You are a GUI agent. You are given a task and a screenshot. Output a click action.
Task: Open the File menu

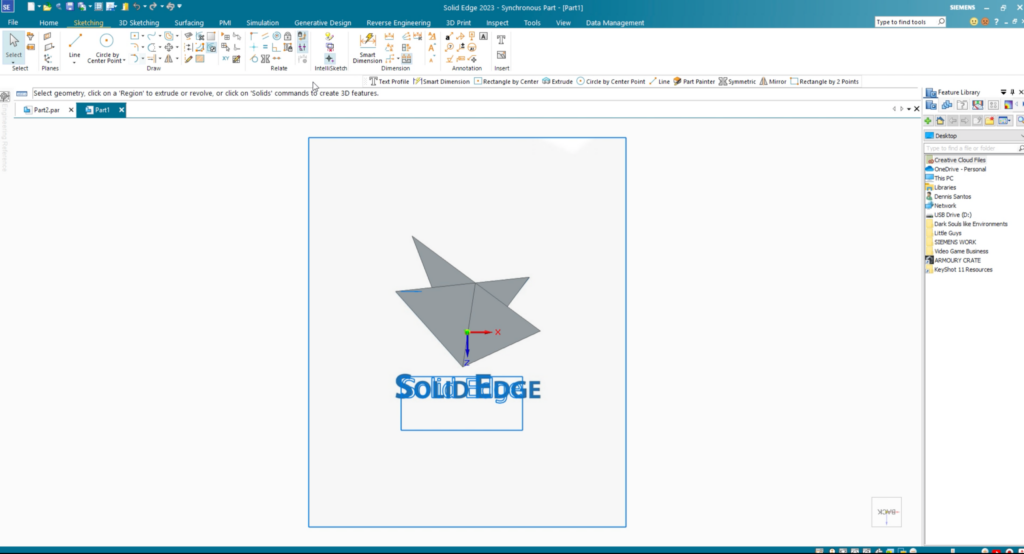coord(13,22)
